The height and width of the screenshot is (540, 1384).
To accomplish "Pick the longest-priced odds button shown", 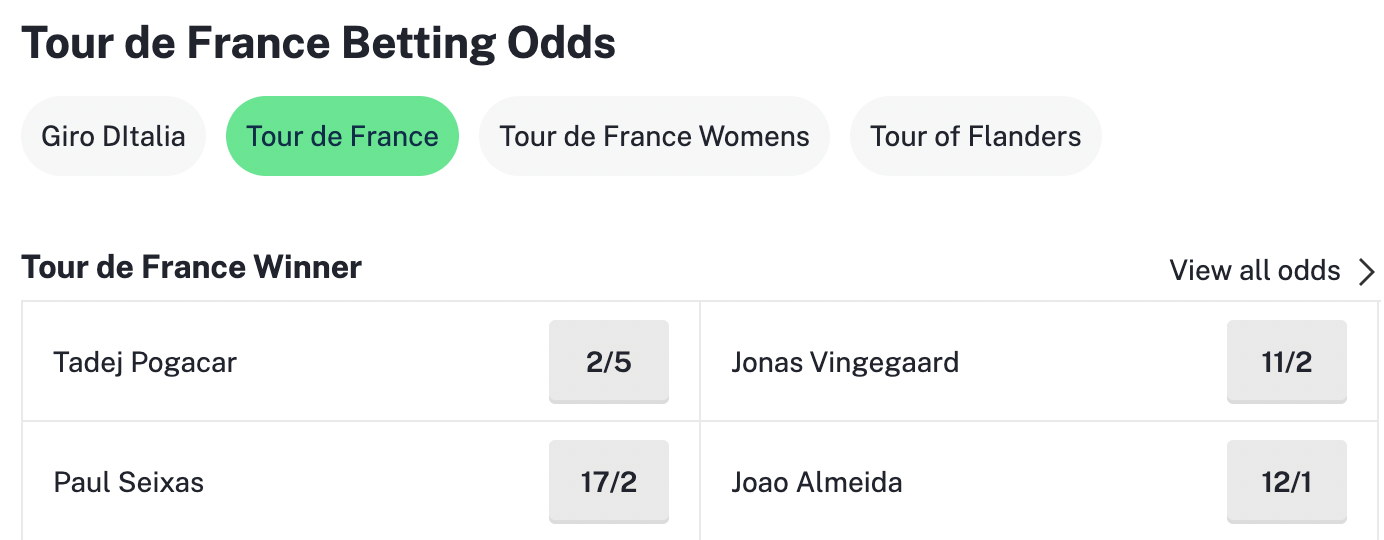I will pyautogui.click(x=1286, y=482).
